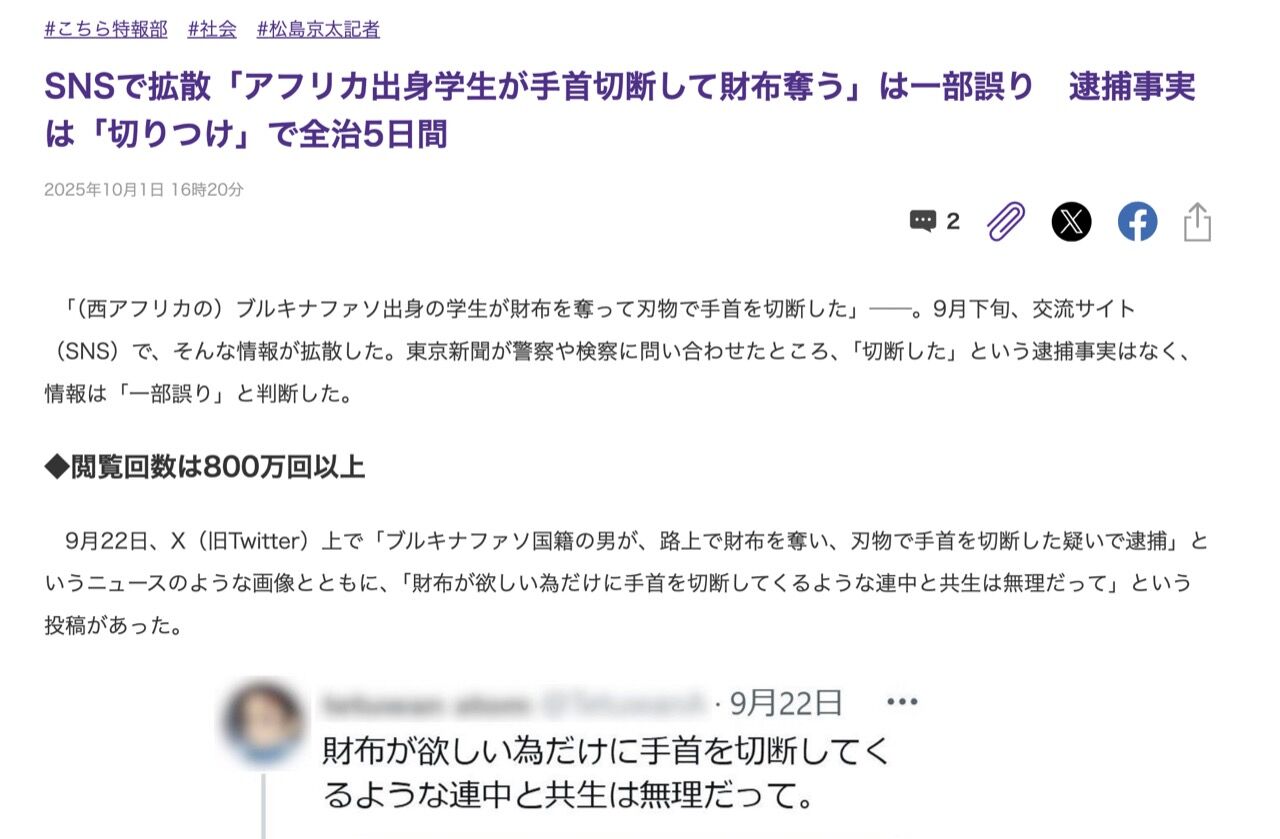
Task: Click the article headline starting with SNSで拡散
Action: click(620, 109)
